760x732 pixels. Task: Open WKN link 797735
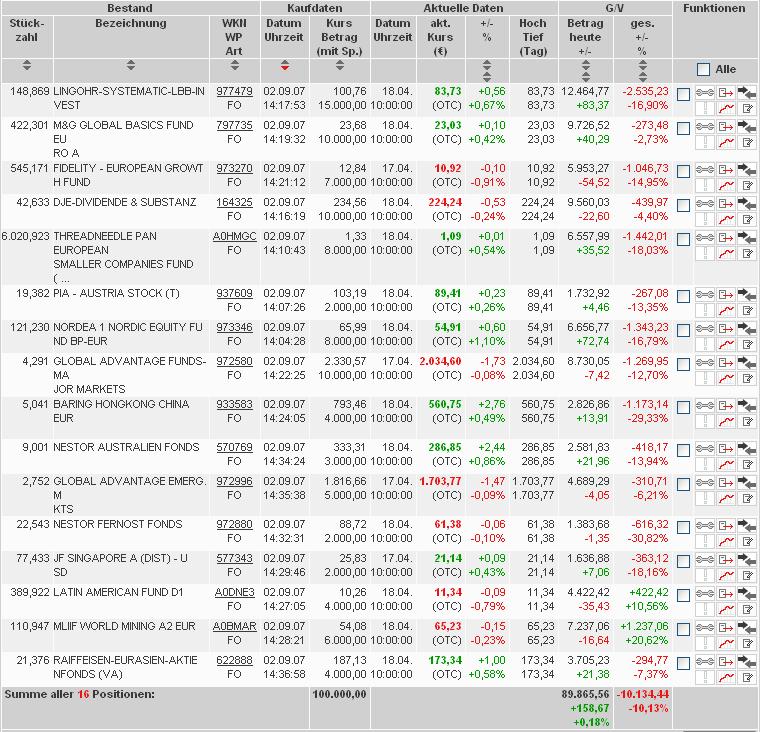point(234,125)
